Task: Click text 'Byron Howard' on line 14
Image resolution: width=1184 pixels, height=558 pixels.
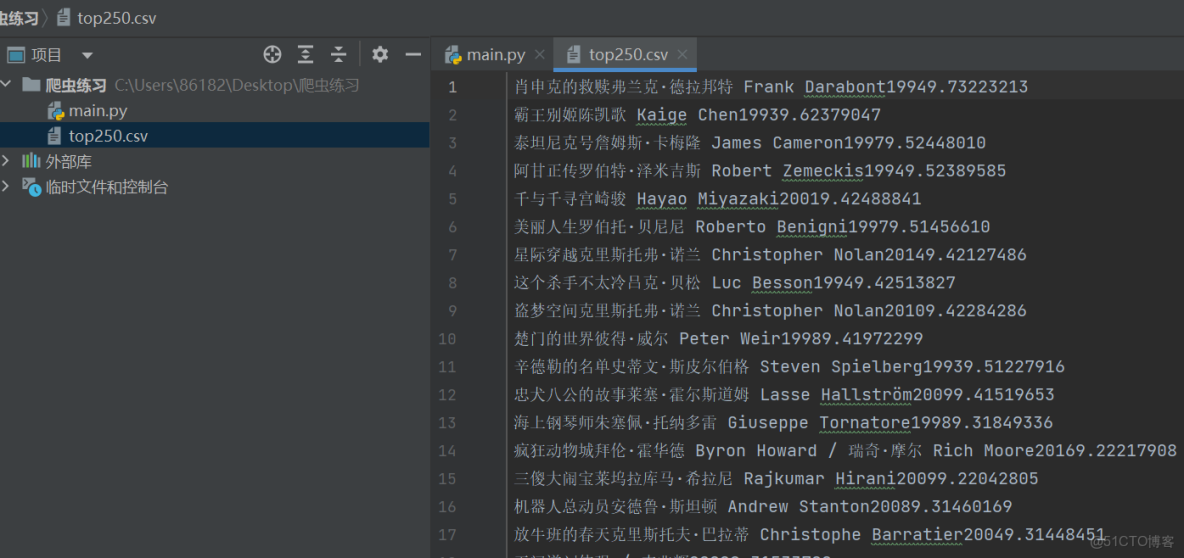Action: point(756,451)
